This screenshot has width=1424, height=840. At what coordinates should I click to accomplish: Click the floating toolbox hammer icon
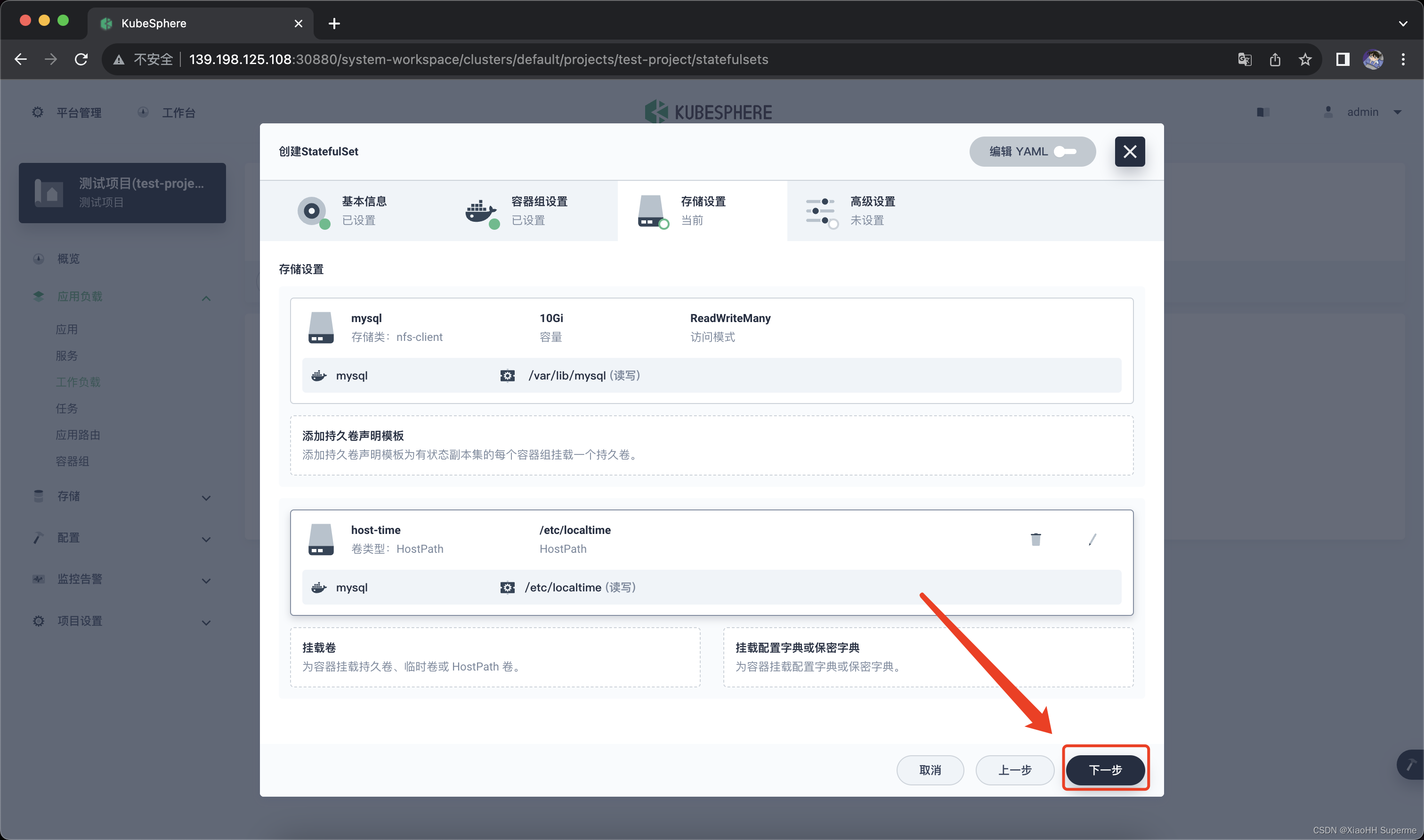tap(1410, 765)
